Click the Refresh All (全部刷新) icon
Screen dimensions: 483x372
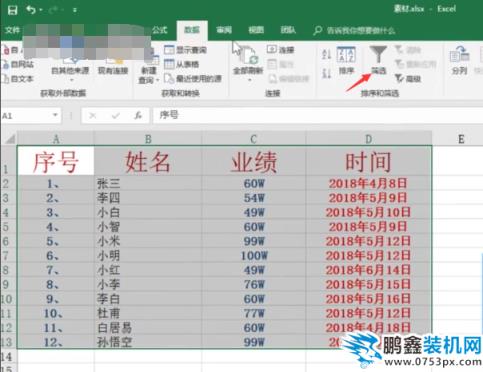pos(248,55)
